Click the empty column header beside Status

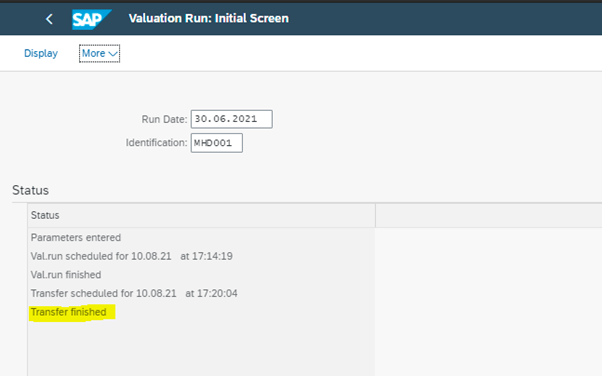click(x=488, y=215)
